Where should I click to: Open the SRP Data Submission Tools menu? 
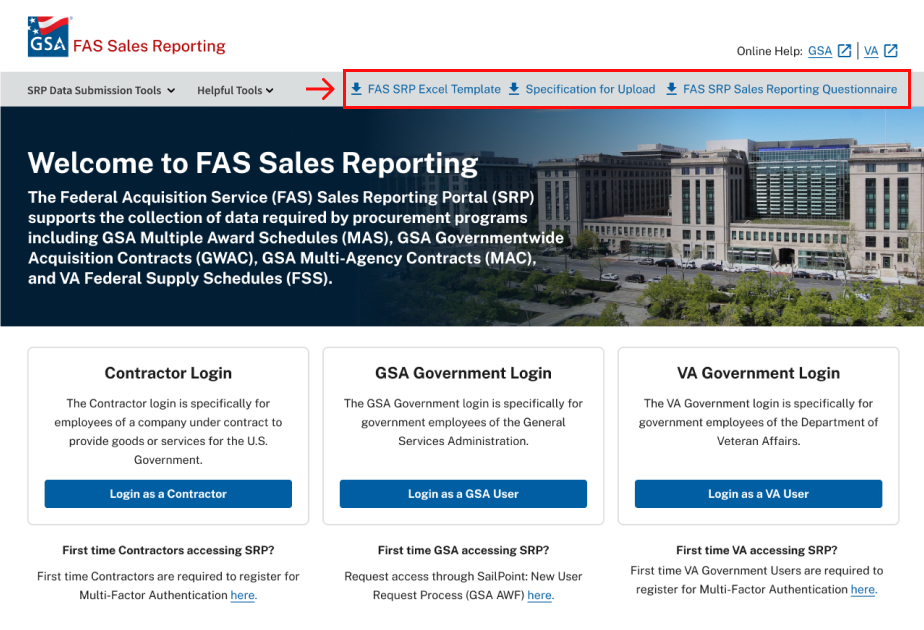[101, 90]
